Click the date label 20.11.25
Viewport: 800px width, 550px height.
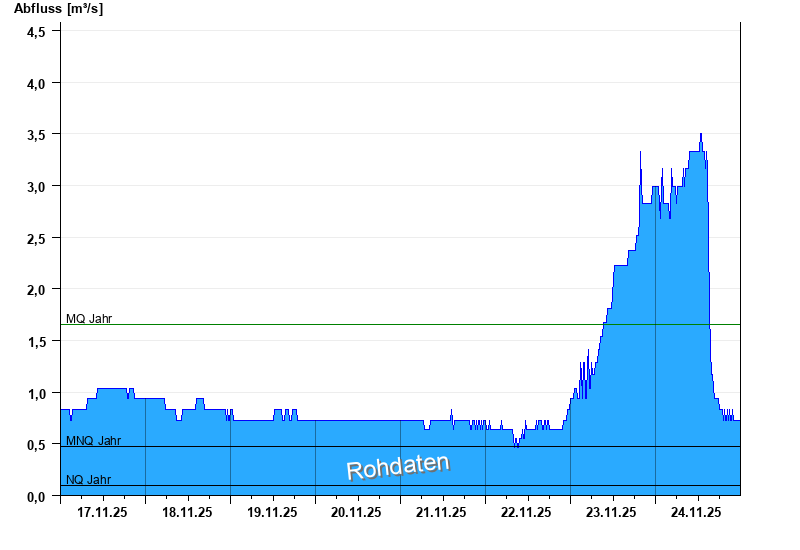tap(356, 512)
